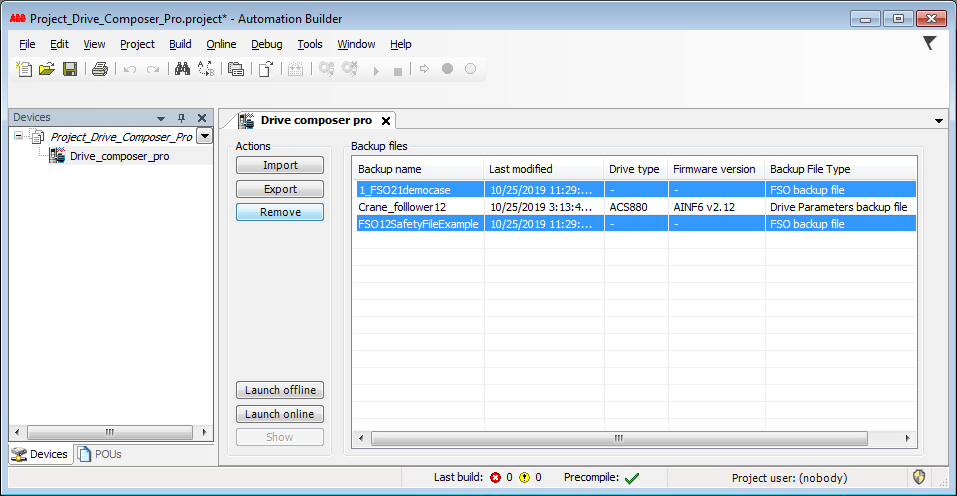Click the Undo arrow icon
The height and width of the screenshot is (496, 957).
pyautogui.click(x=129, y=70)
